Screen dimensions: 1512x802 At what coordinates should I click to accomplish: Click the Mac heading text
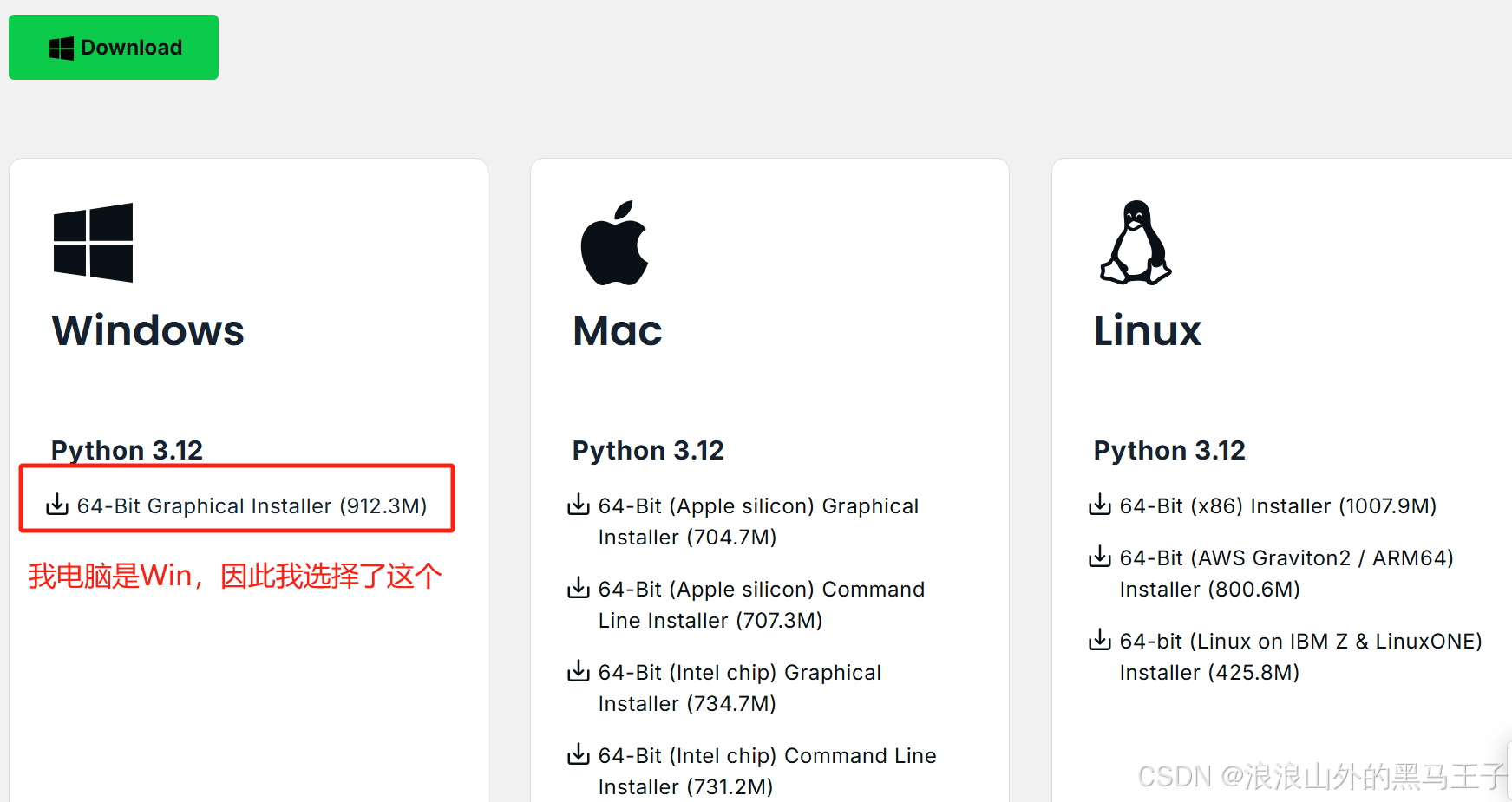click(618, 330)
